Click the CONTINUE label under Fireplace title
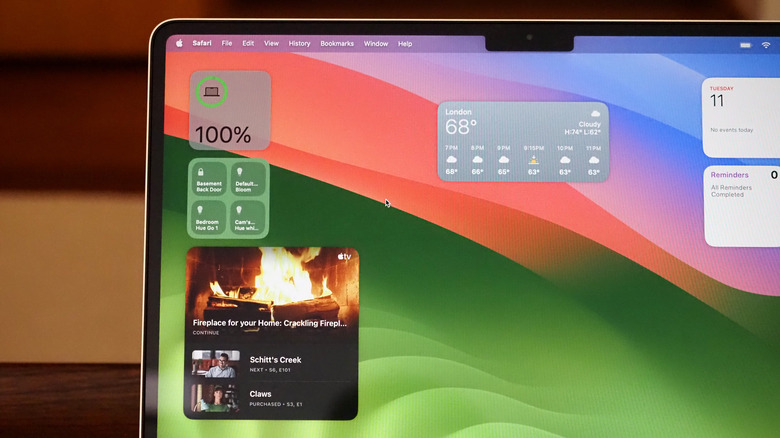This screenshot has height=438, width=780. tap(206, 332)
